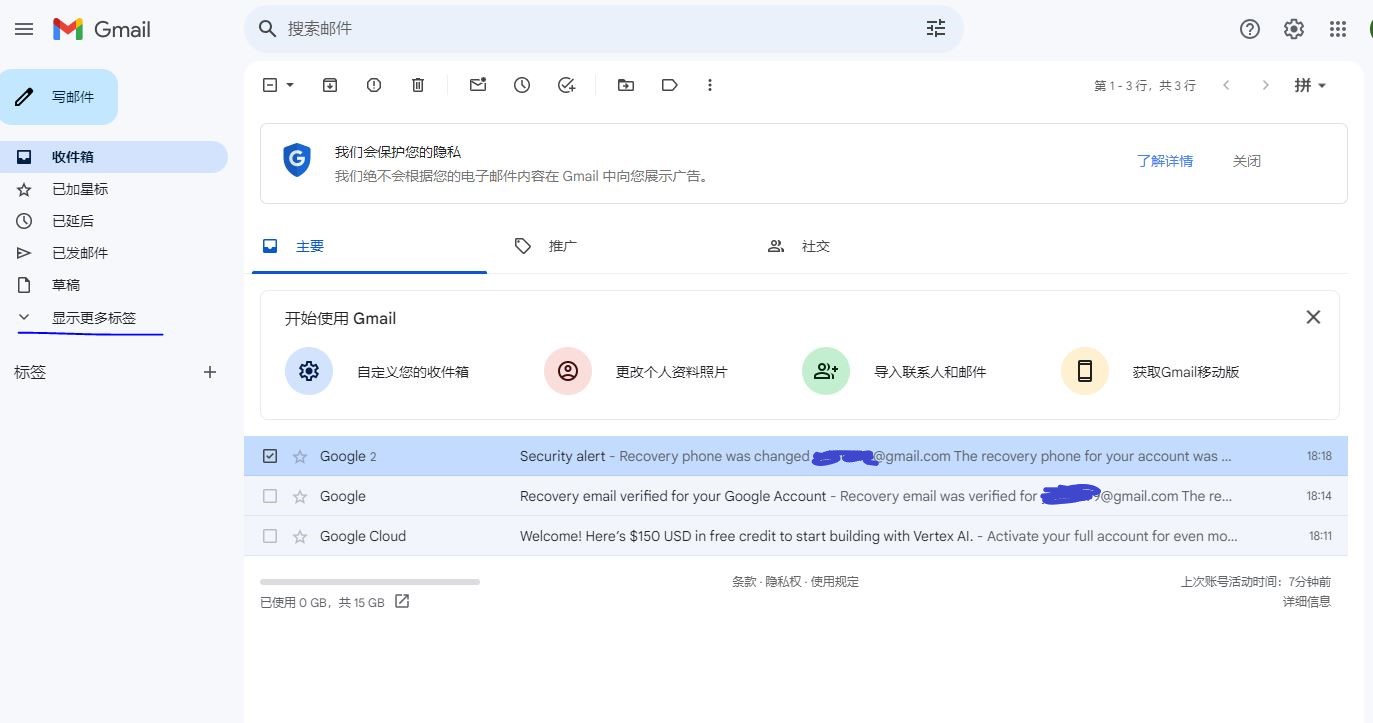Go to older page arrow
This screenshot has width=1373, height=723.
pos(1266,85)
